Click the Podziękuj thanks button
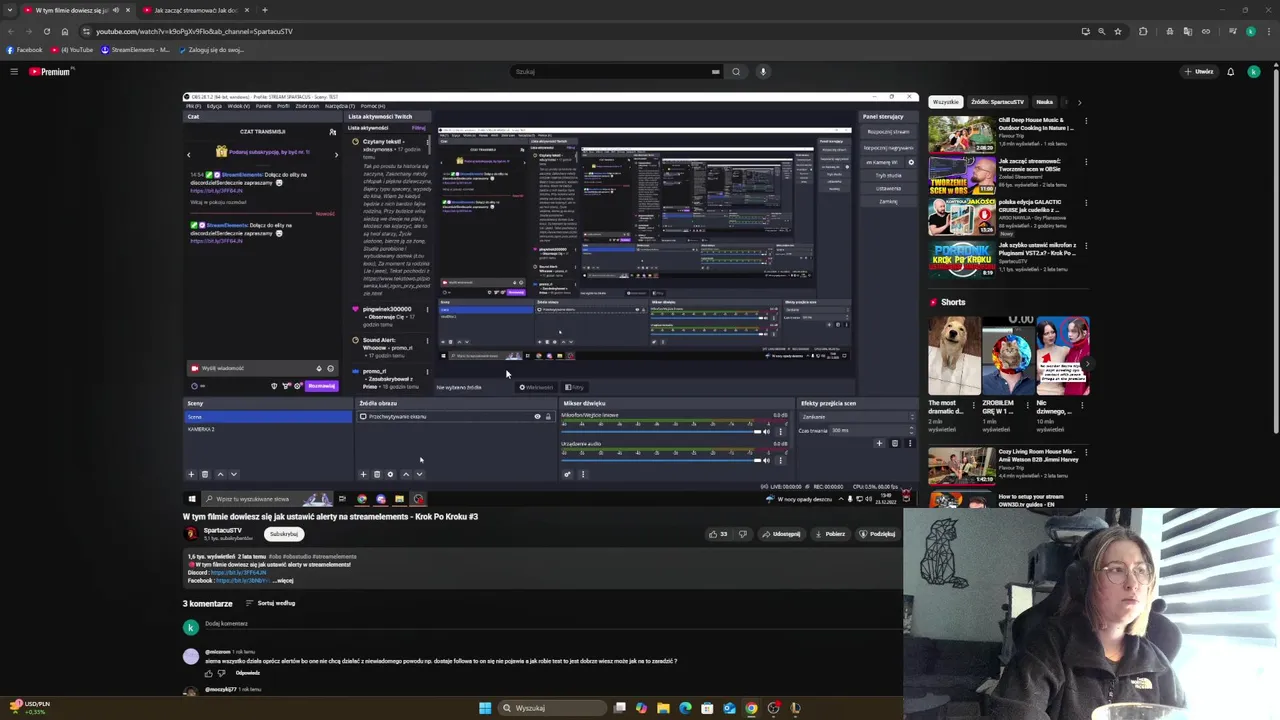 [x=877, y=534]
